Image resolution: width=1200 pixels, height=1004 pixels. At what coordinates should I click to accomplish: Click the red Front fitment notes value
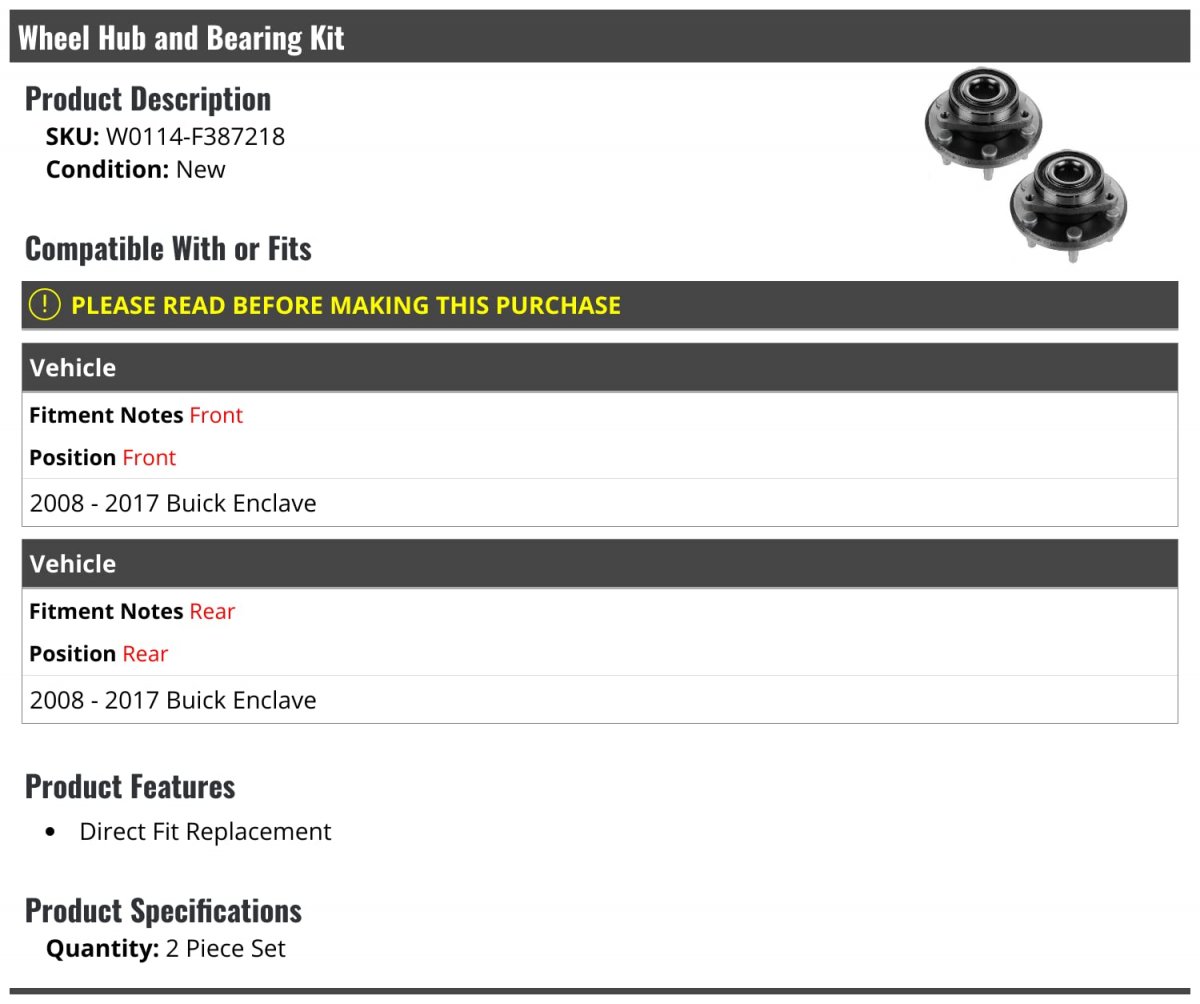(216, 415)
